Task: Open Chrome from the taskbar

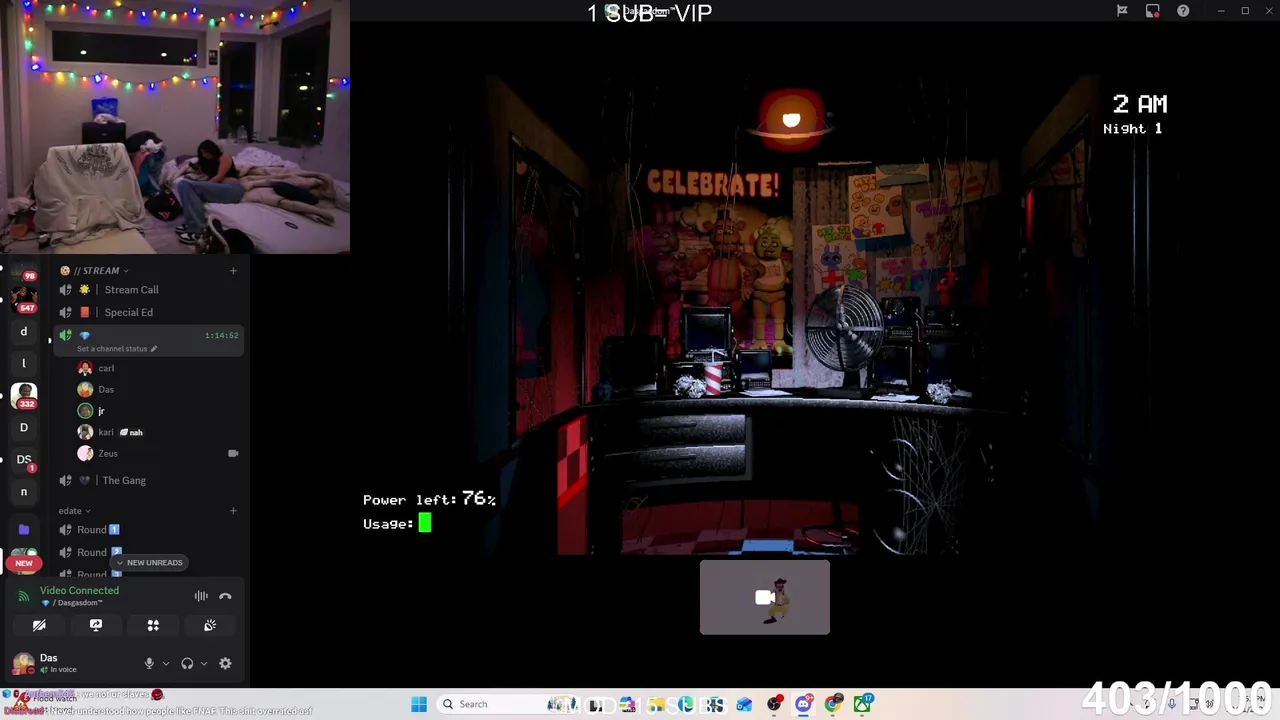Action: 833,704
